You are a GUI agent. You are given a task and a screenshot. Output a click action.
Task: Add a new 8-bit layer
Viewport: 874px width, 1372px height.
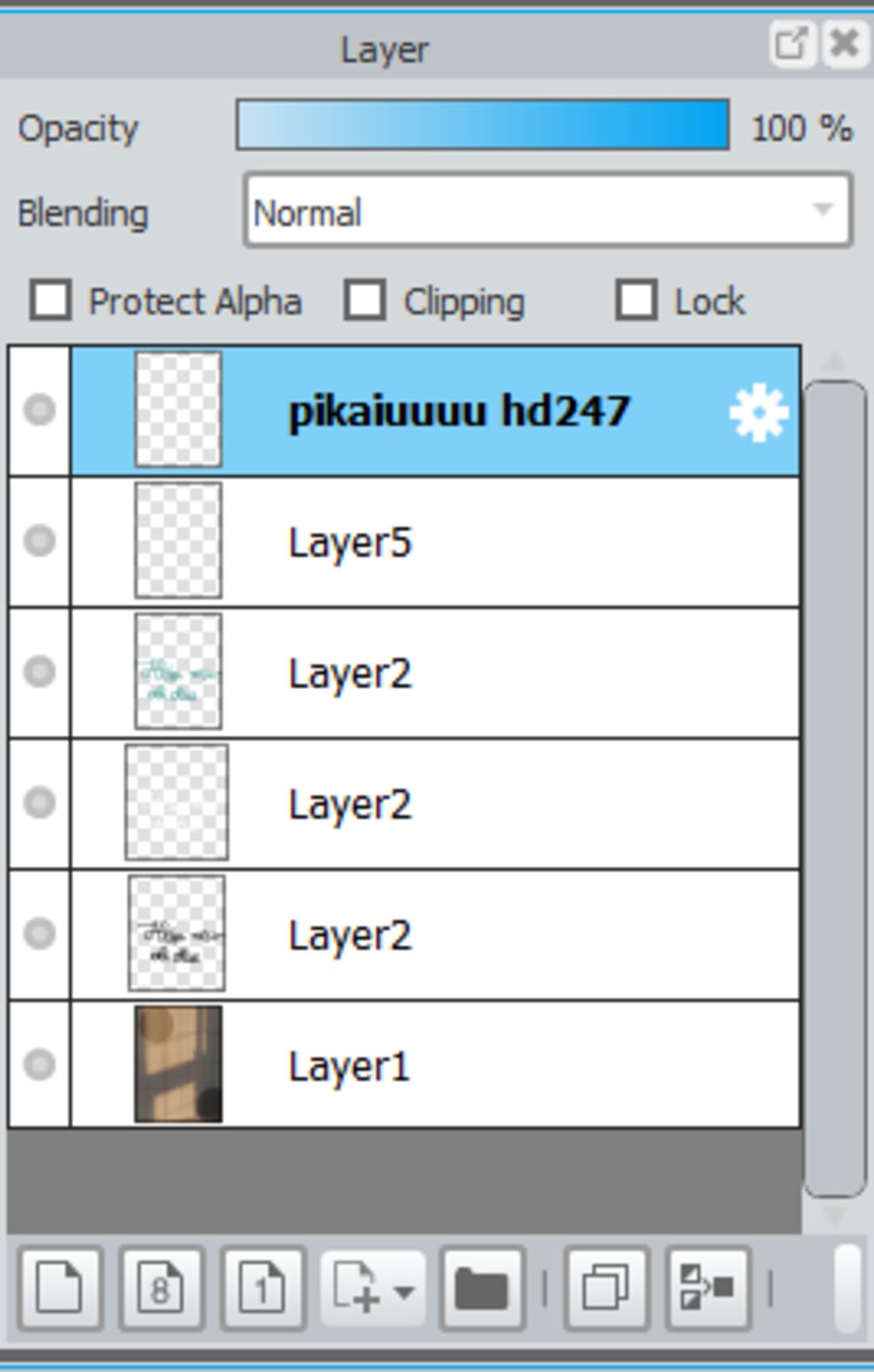click(161, 1288)
